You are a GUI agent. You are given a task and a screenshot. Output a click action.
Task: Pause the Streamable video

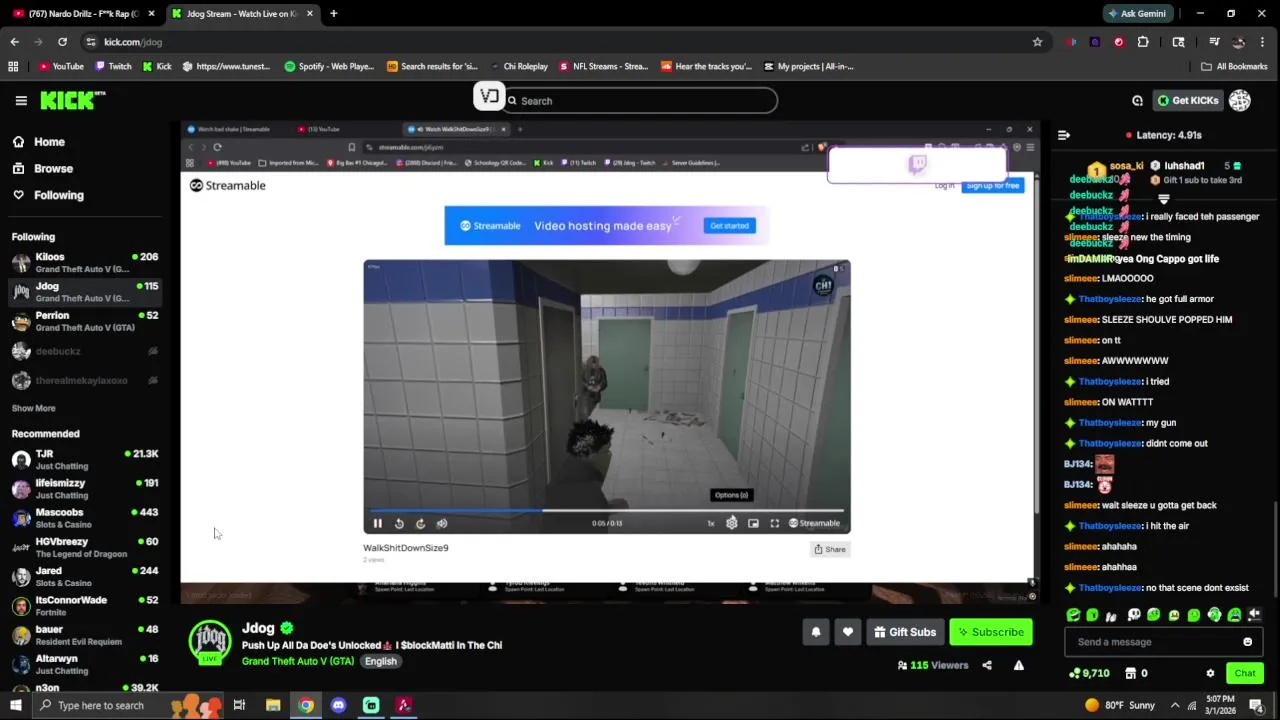click(377, 523)
